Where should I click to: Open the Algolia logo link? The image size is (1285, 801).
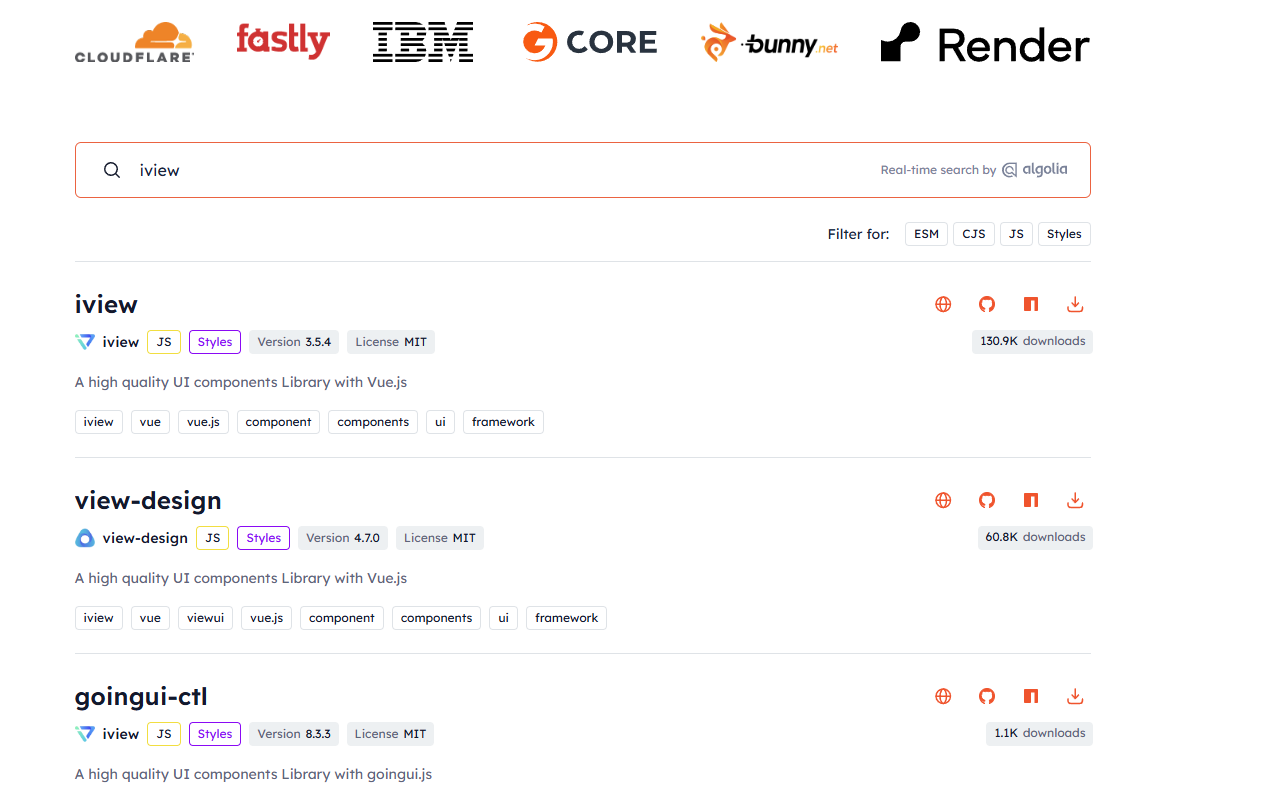pos(1035,170)
